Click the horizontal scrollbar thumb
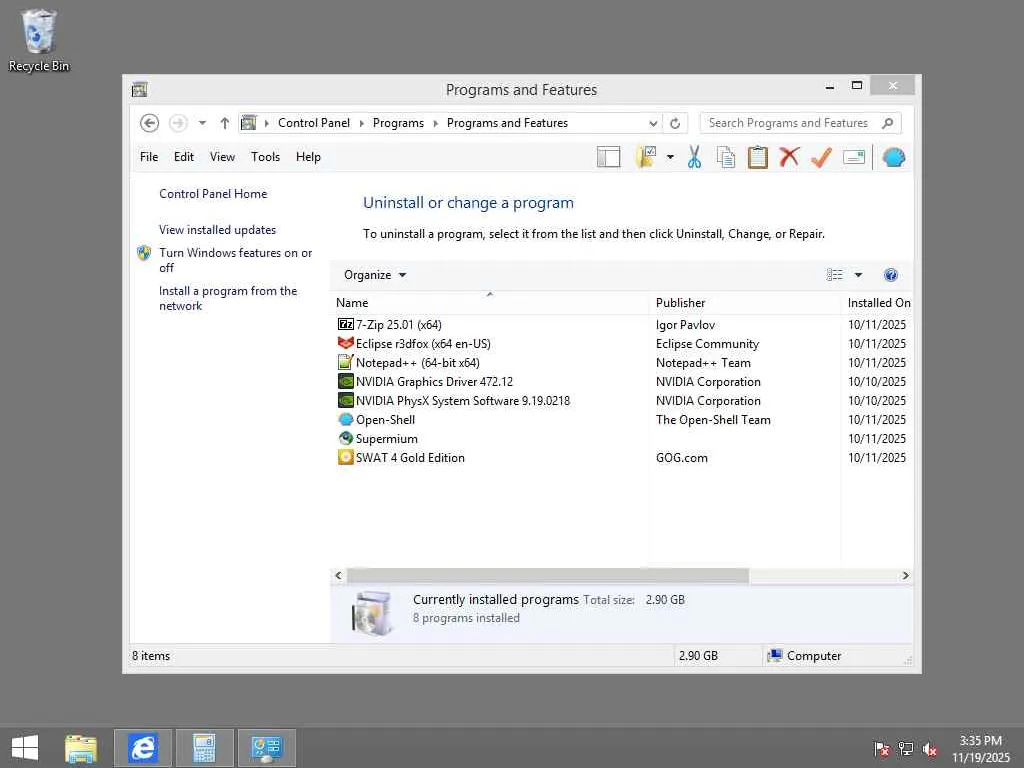 (547, 575)
